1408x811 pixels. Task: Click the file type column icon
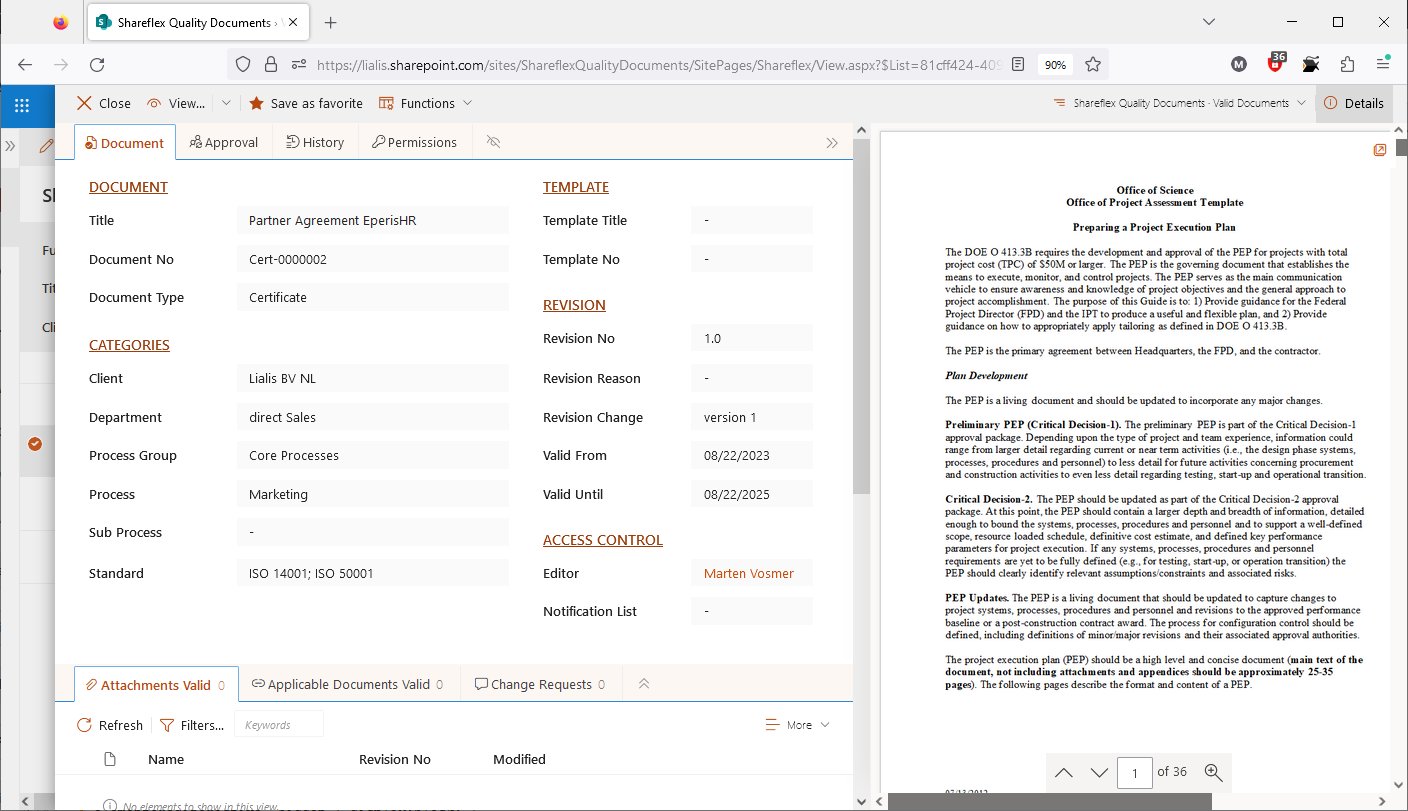click(110, 759)
